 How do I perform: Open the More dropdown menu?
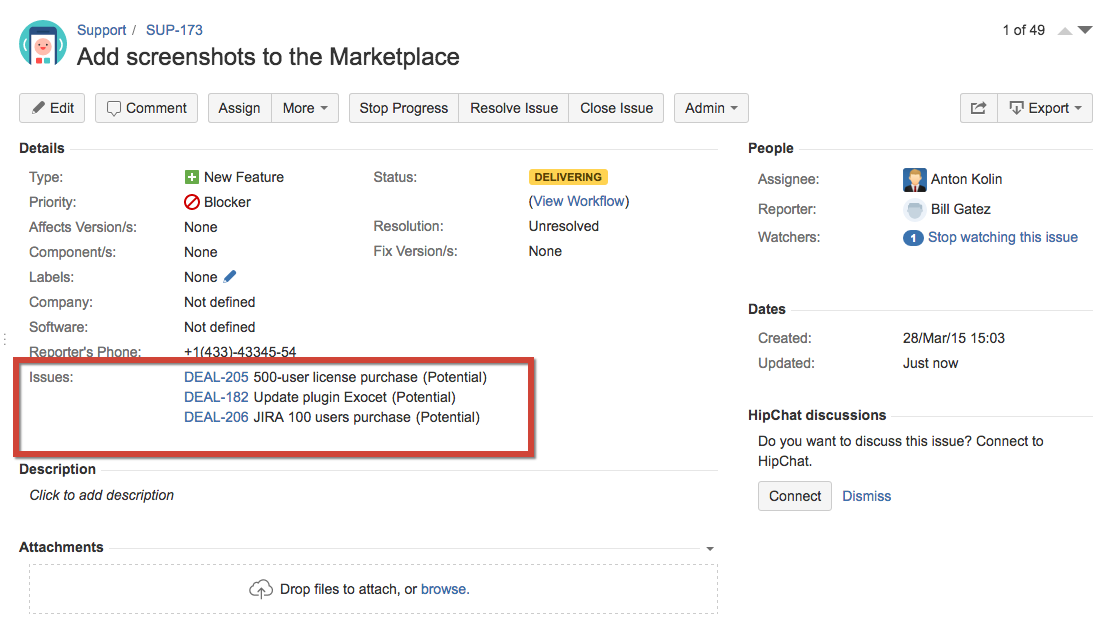point(305,108)
